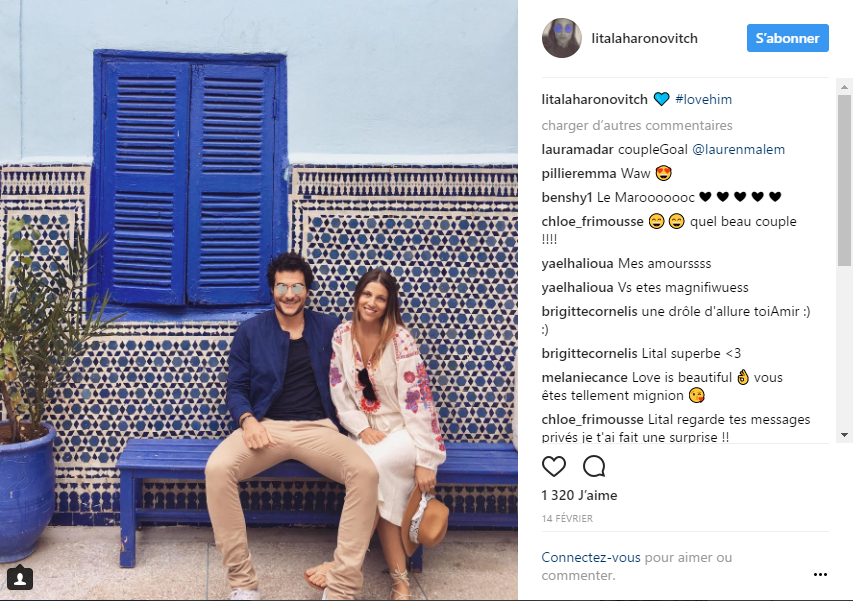Open the 14 FÉVRIER post date link
The width and height of the screenshot is (853, 601).
tap(567, 519)
